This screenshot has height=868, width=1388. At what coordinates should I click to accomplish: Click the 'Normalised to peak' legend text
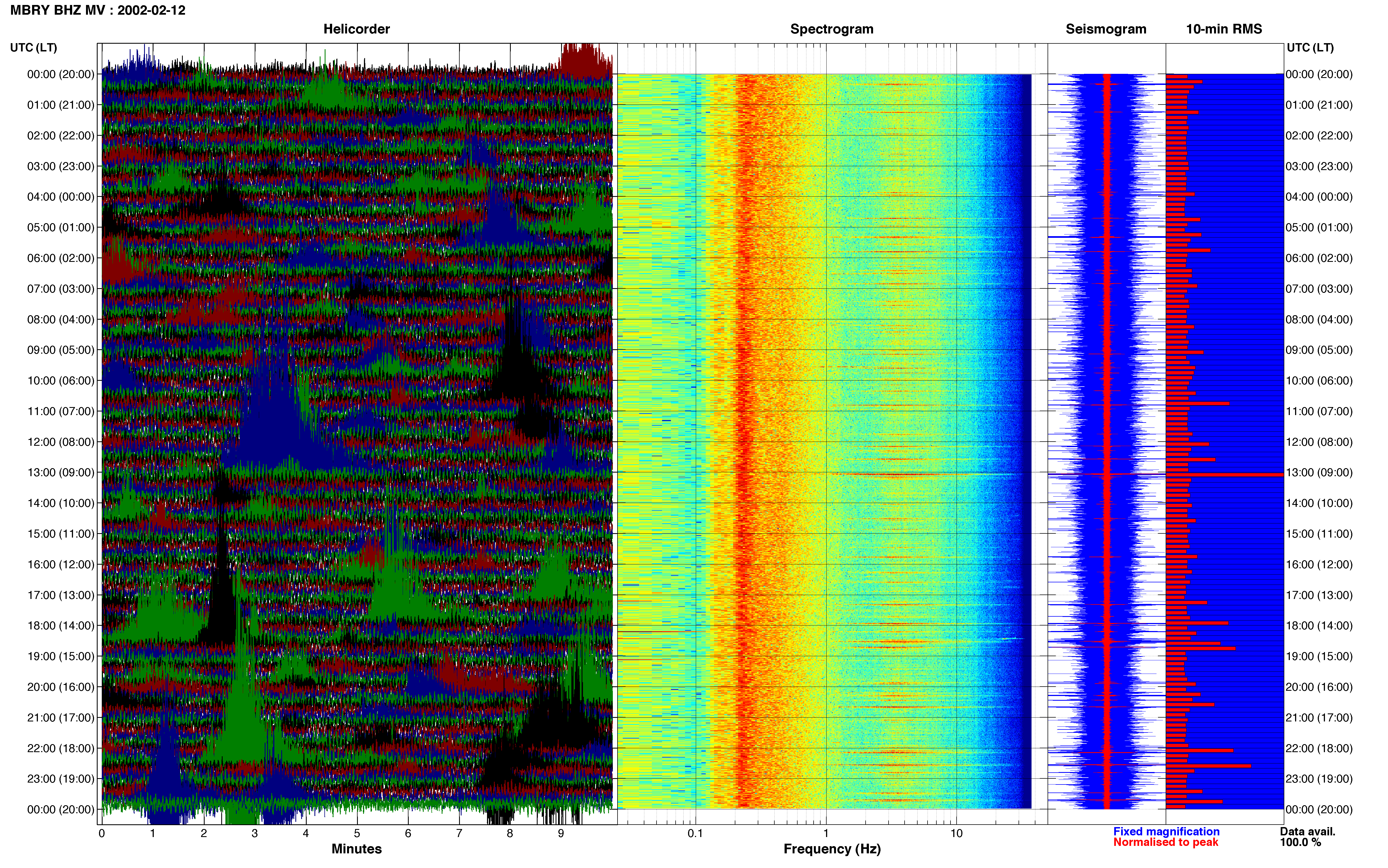click(1166, 842)
